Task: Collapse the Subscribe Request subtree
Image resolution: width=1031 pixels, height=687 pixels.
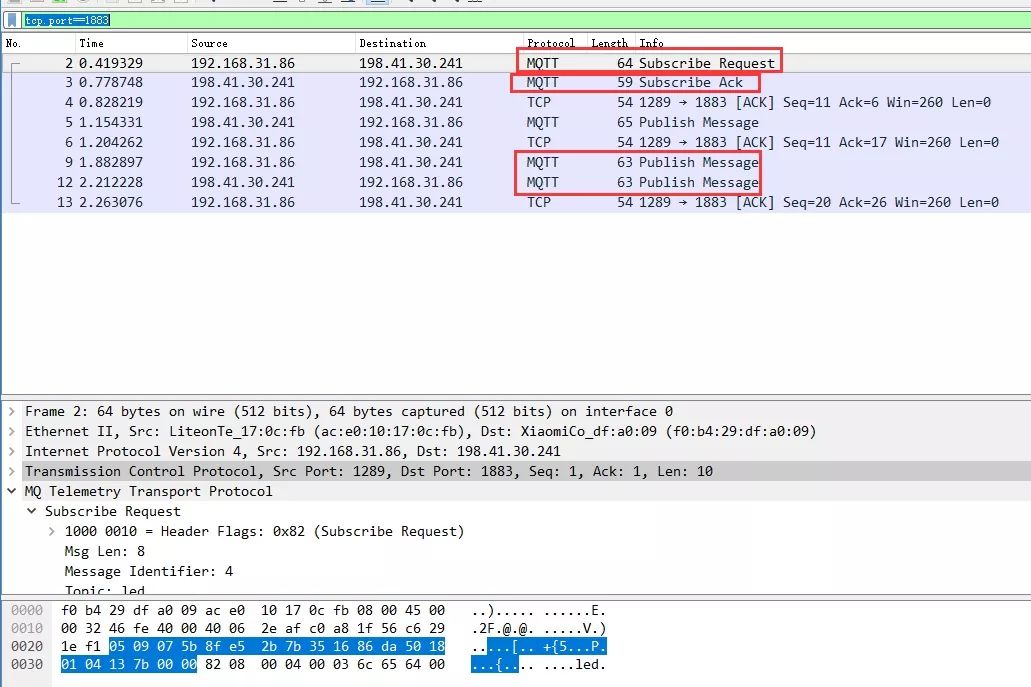Action: (31, 512)
